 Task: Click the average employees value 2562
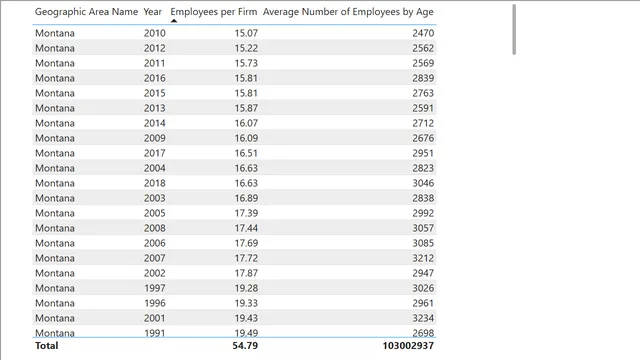point(423,48)
